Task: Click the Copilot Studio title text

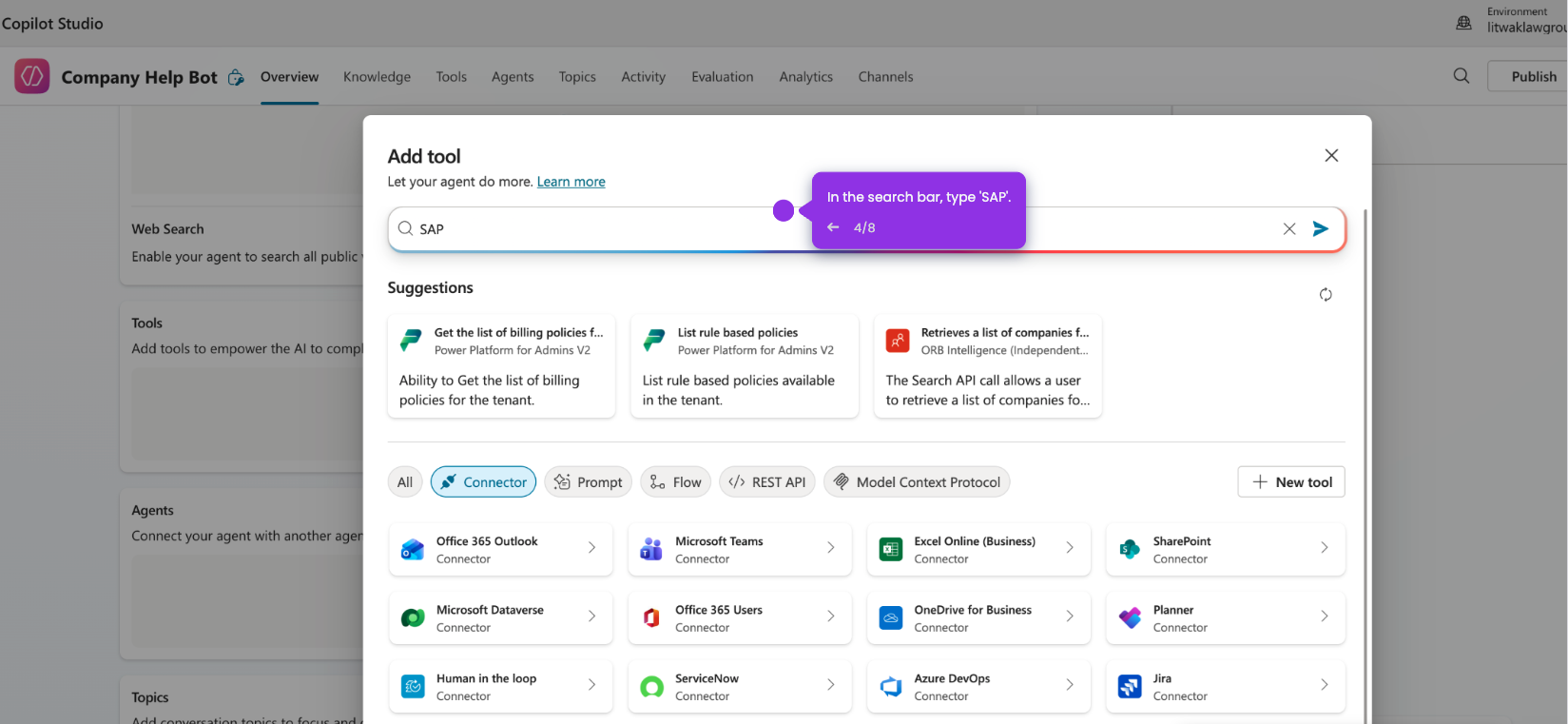Action: [52, 24]
